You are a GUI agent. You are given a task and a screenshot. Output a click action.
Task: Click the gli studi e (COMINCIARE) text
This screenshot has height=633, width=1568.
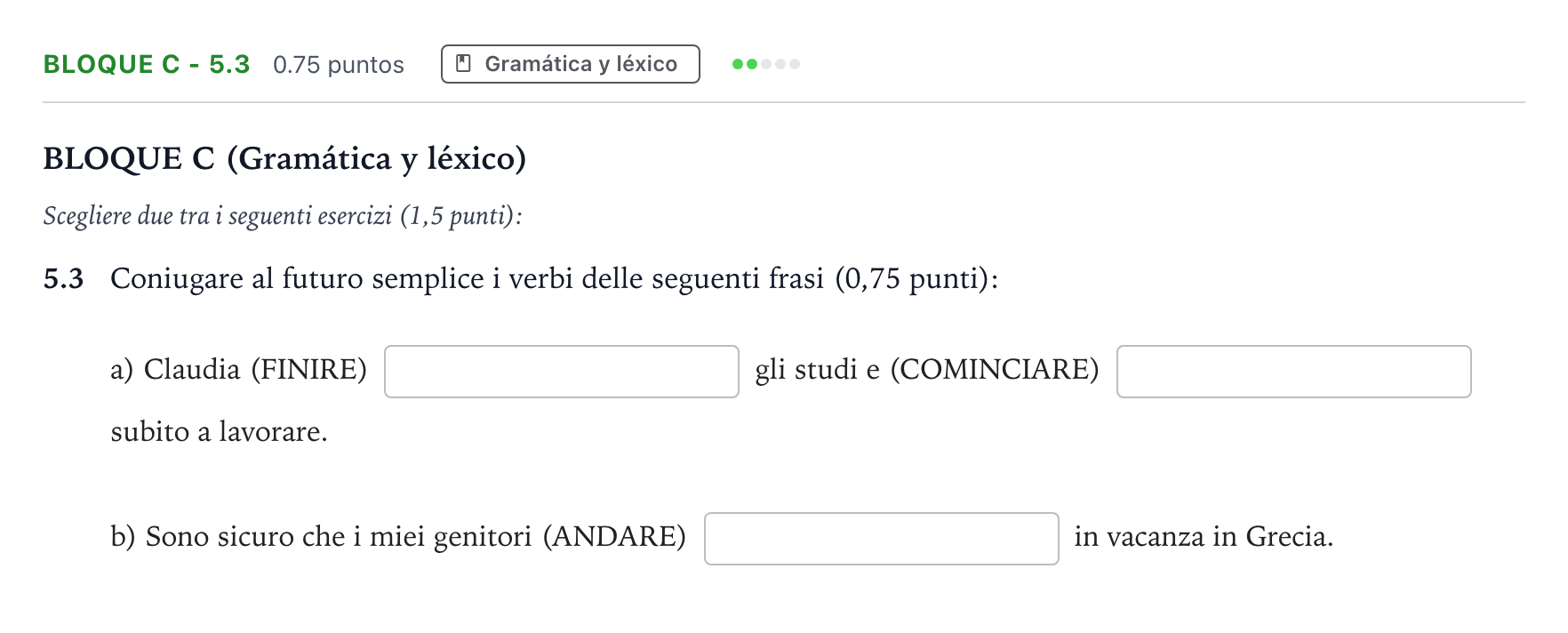coord(927,370)
